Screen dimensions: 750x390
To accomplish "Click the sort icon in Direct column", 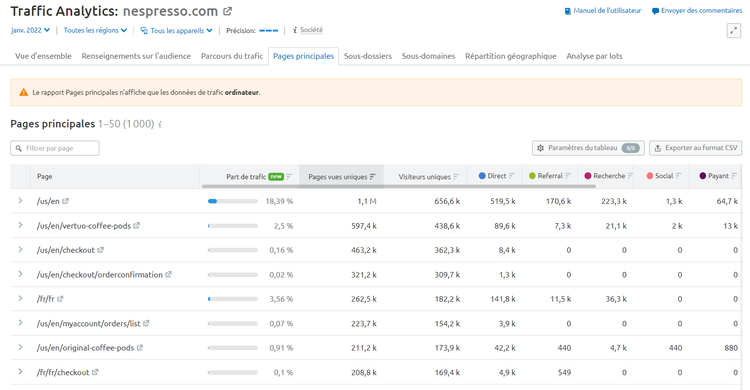I will click(512, 176).
